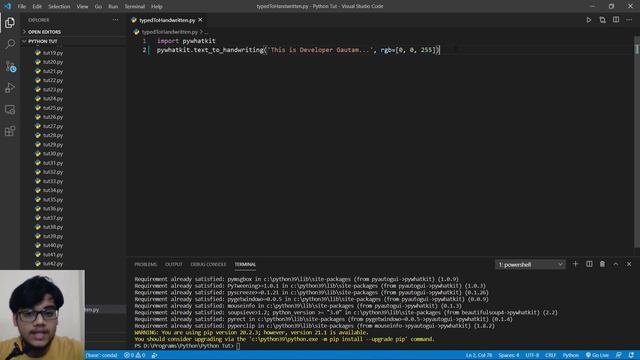Open tut37.py in the explorer
The image size is (640, 360).
(53, 218)
